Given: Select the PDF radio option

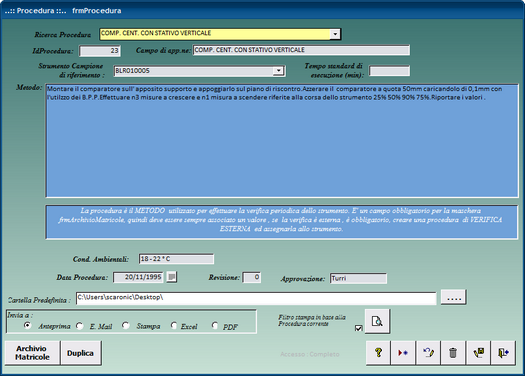Looking at the screenshot, I should click(215, 325).
